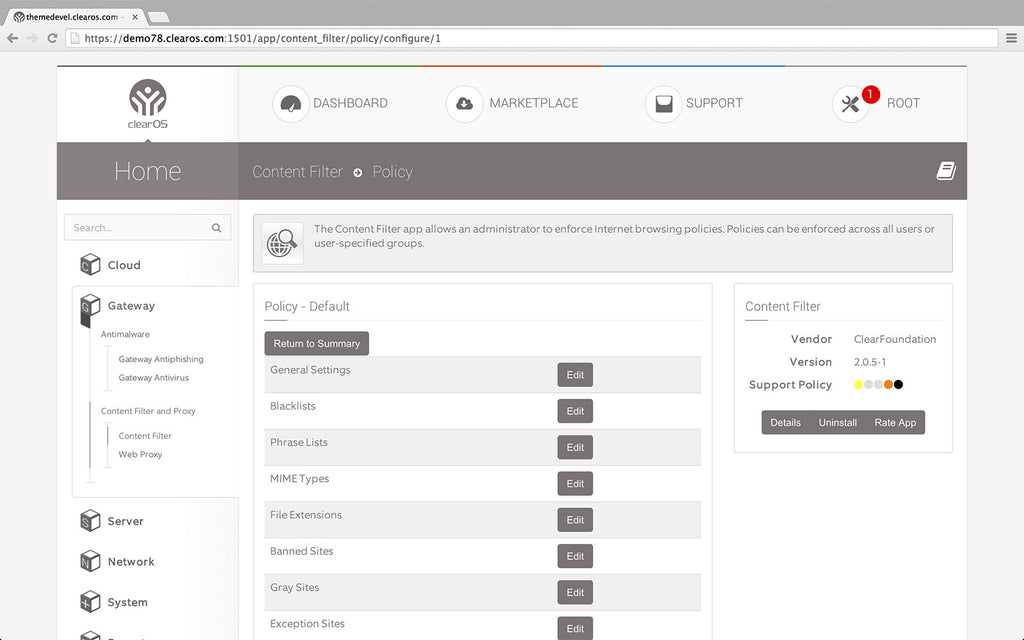Image resolution: width=1024 pixels, height=640 pixels.
Task: Click the Rate App button
Action: tap(895, 423)
